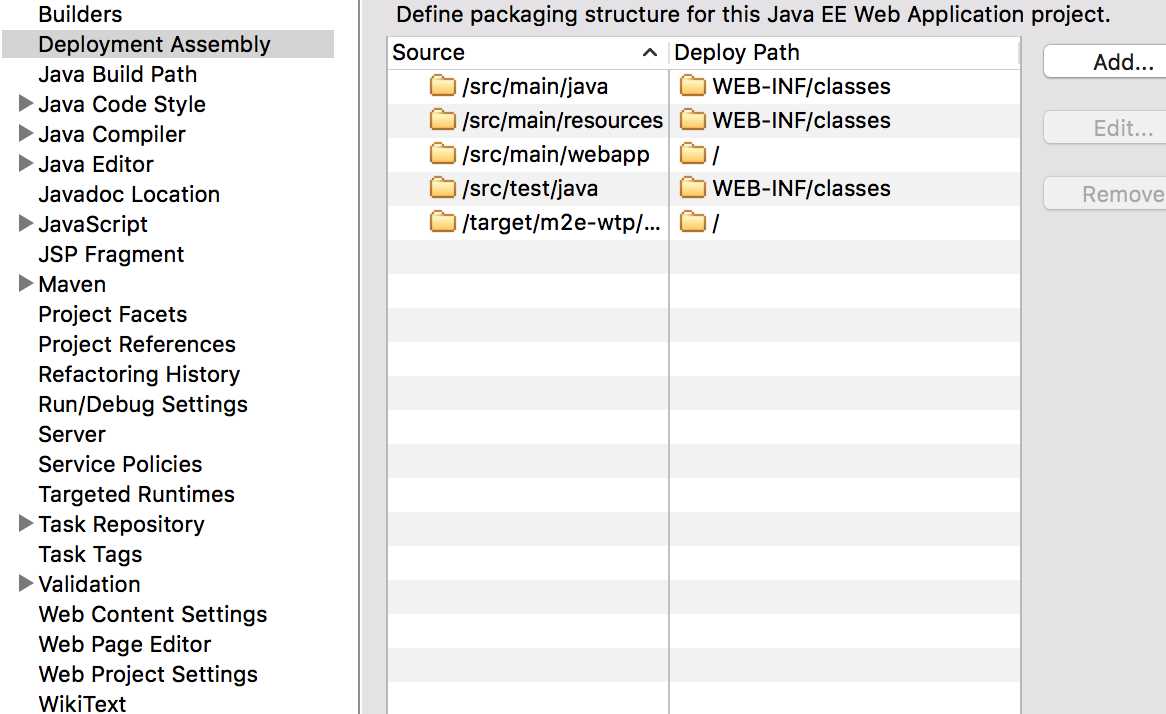Screen dimensions: 1166x714
Task: Select the Deployment Assembly entry
Action: tap(154, 44)
